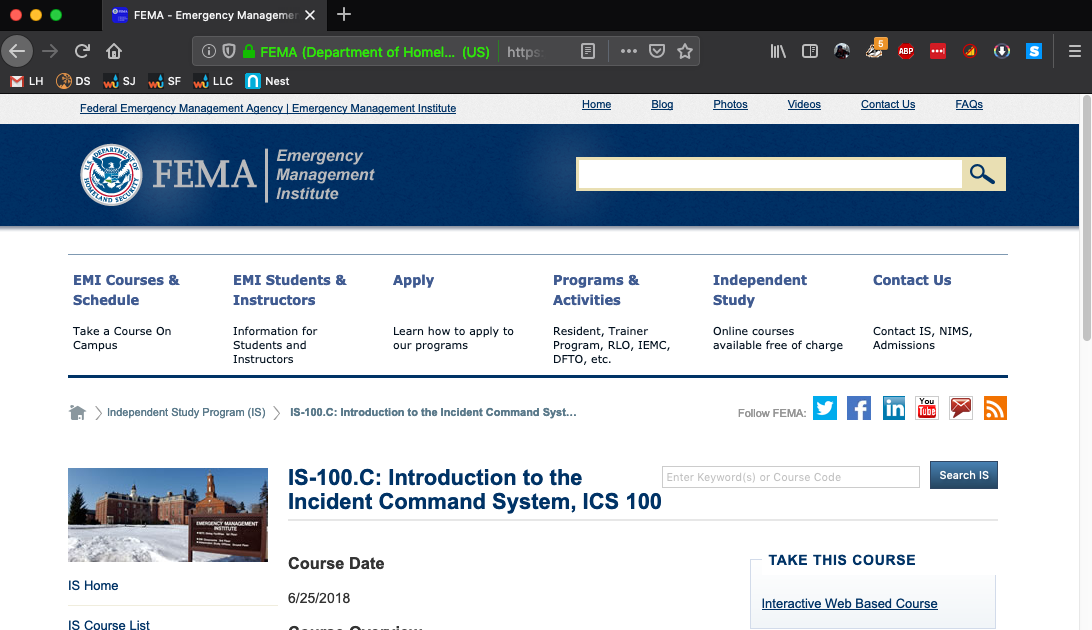The image size is (1092, 630).
Task: Open the page actions ellipsis menu
Action: [x=629, y=51]
